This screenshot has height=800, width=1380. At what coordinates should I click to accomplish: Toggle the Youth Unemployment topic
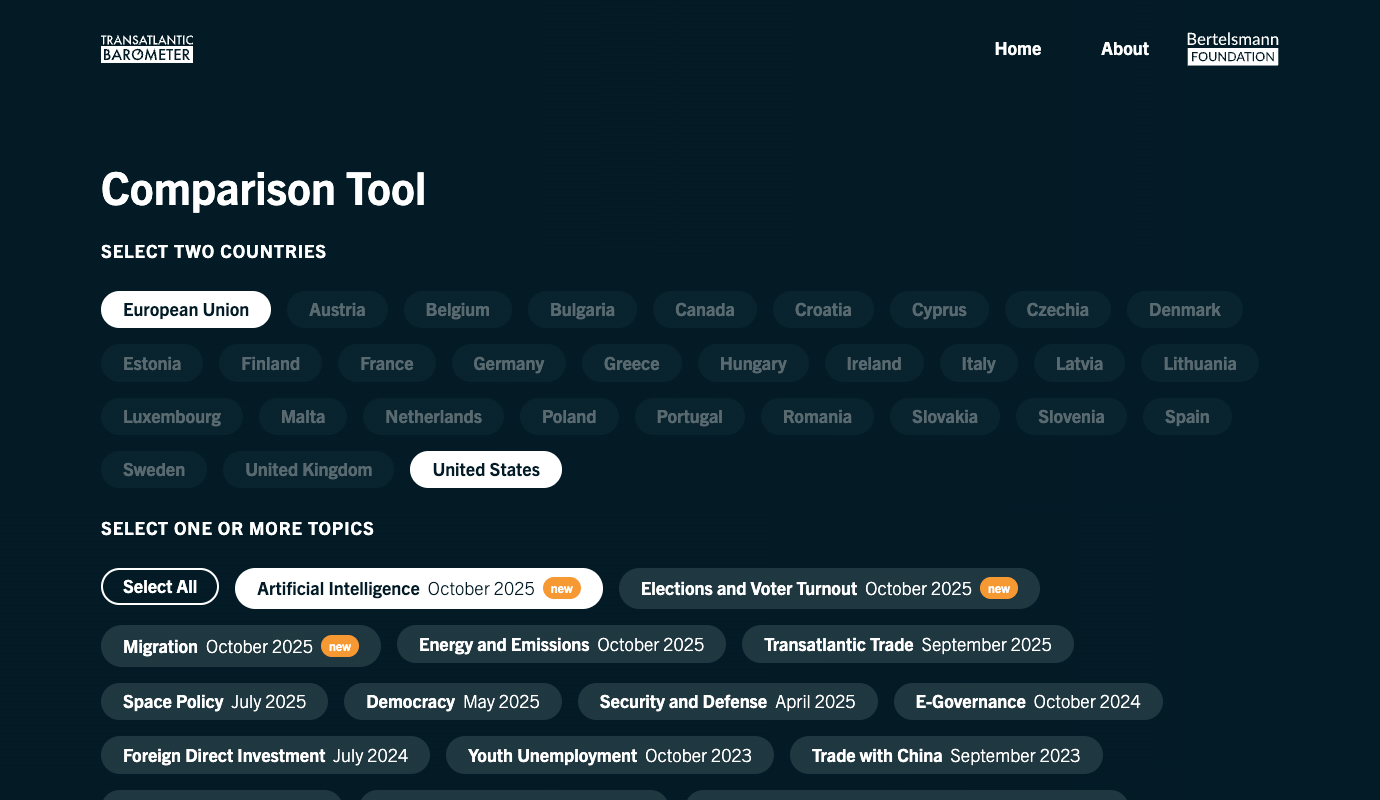(x=609, y=756)
